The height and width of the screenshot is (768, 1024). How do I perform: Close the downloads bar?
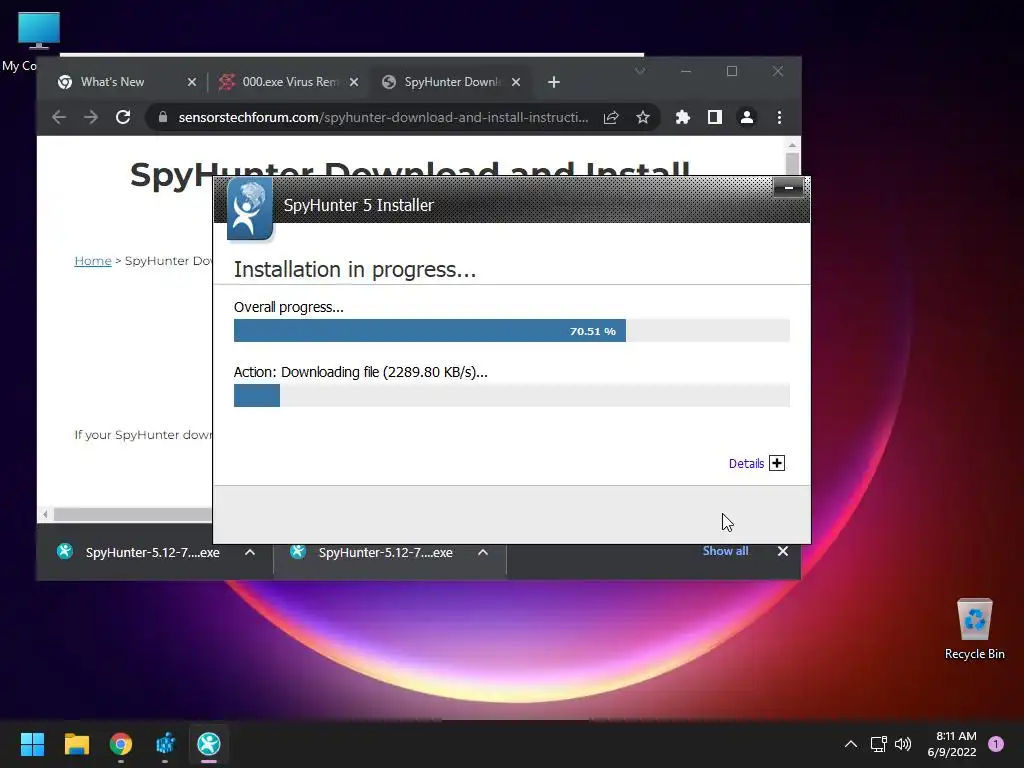click(x=782, y=551)
